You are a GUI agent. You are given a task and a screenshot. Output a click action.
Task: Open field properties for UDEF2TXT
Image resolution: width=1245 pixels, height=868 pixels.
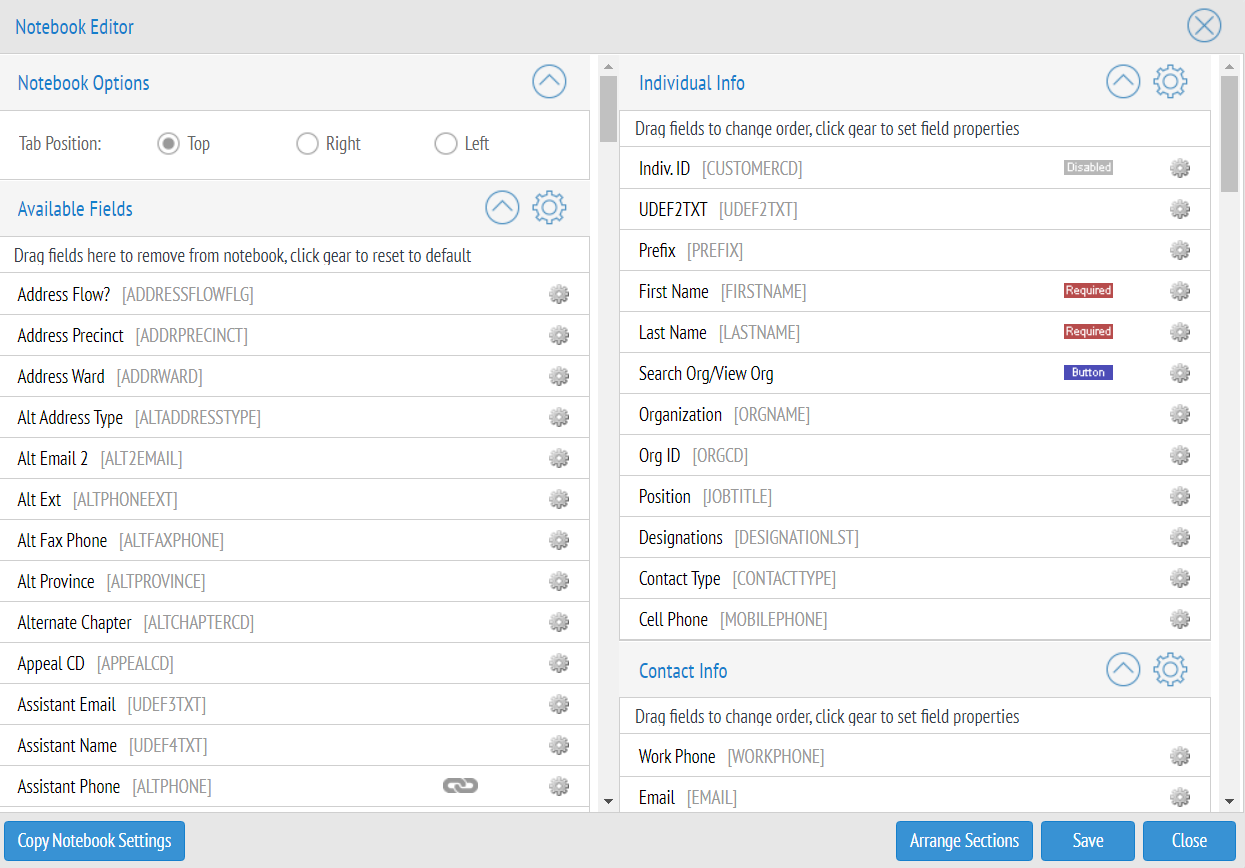tap(1180, 209)
